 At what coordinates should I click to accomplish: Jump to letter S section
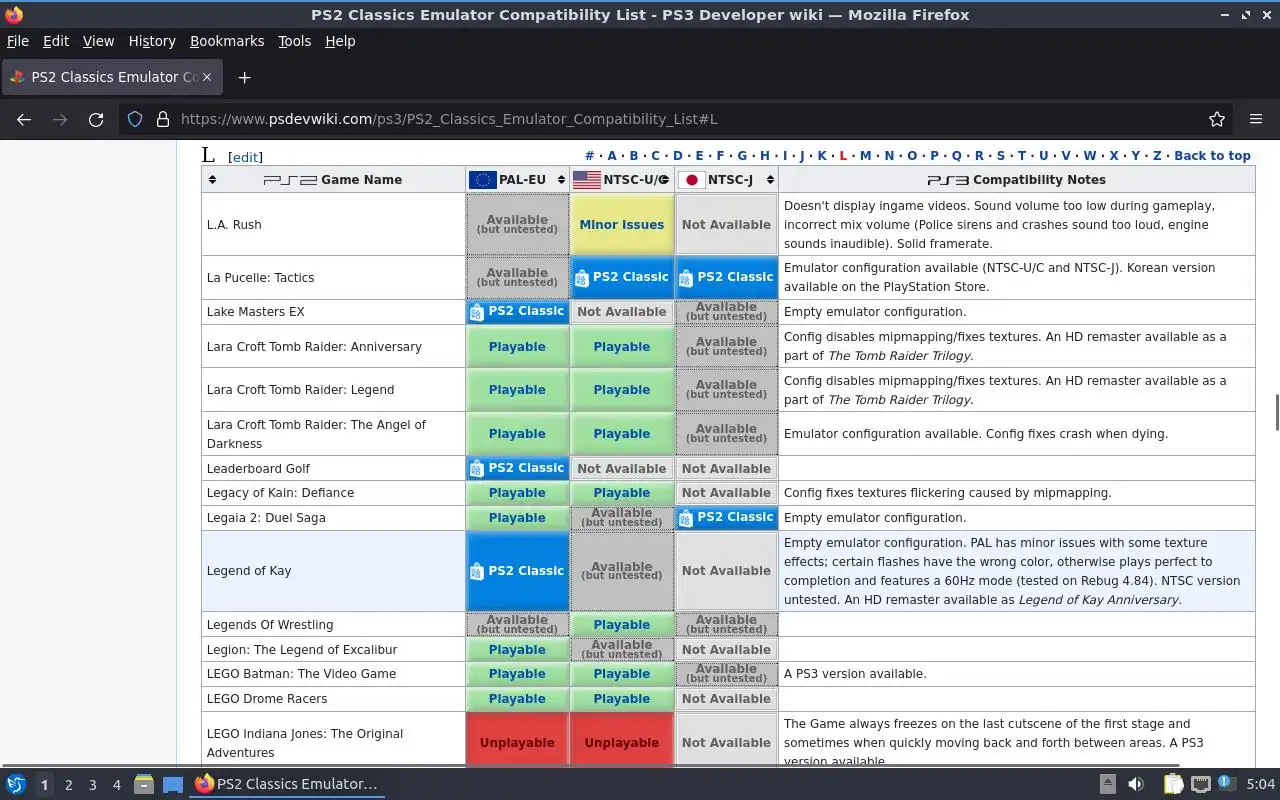tap(1000, 155)
